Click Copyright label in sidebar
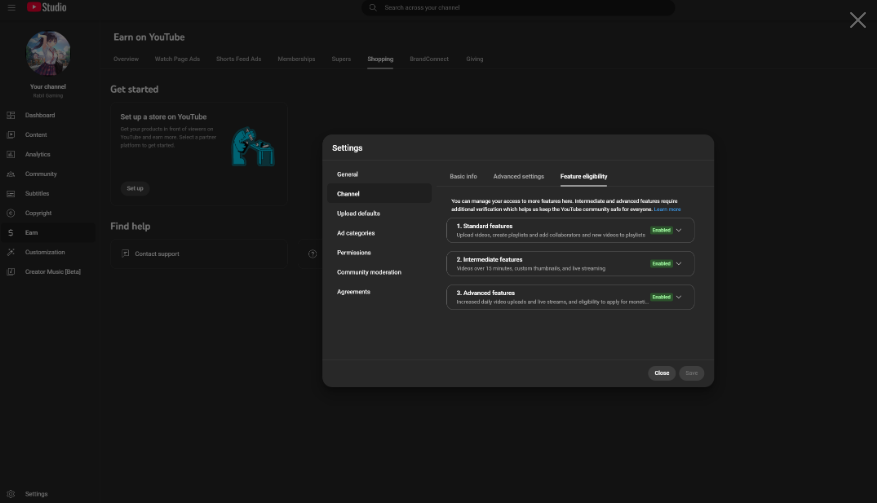The height and width of the screenshot is (503, 877). [x=38, y=213]
